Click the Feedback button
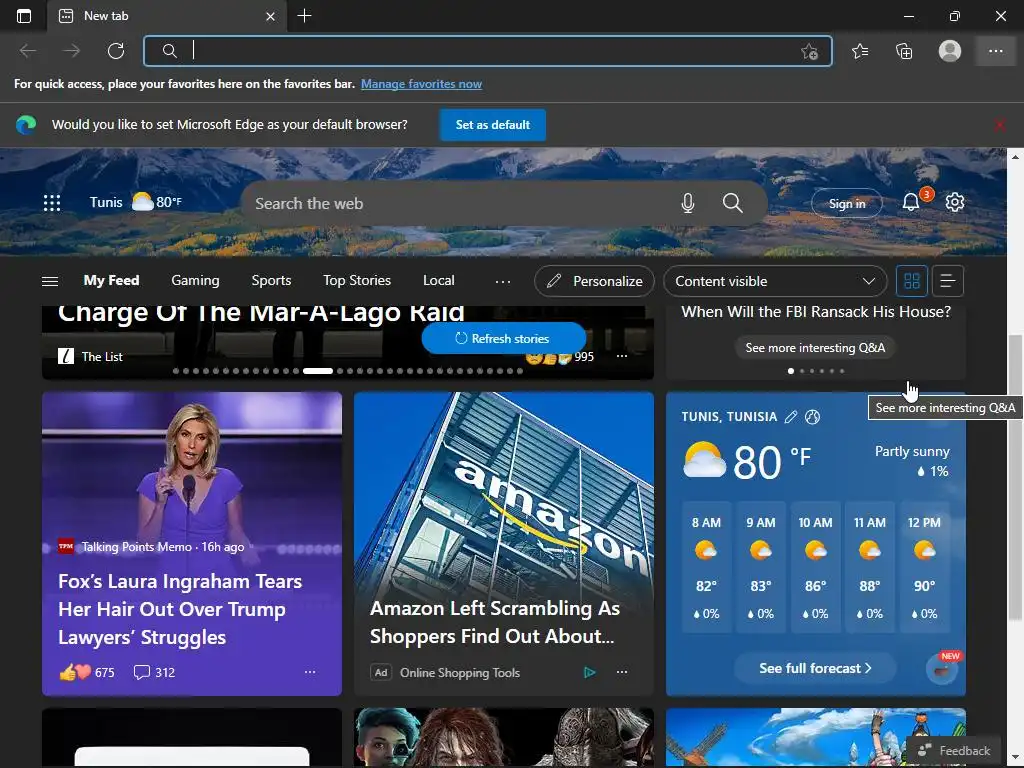 953,751
